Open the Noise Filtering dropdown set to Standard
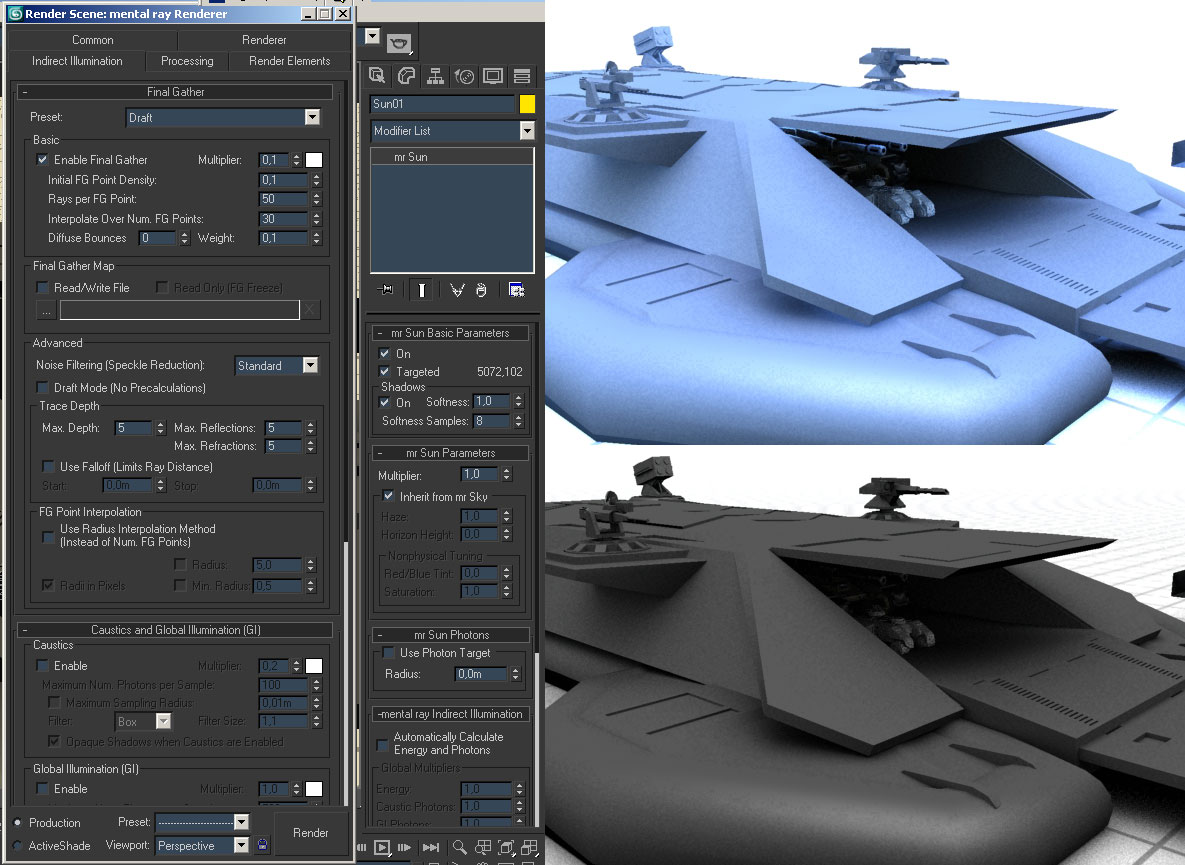Screen dimensions: 1185x865 click(277, 366)
